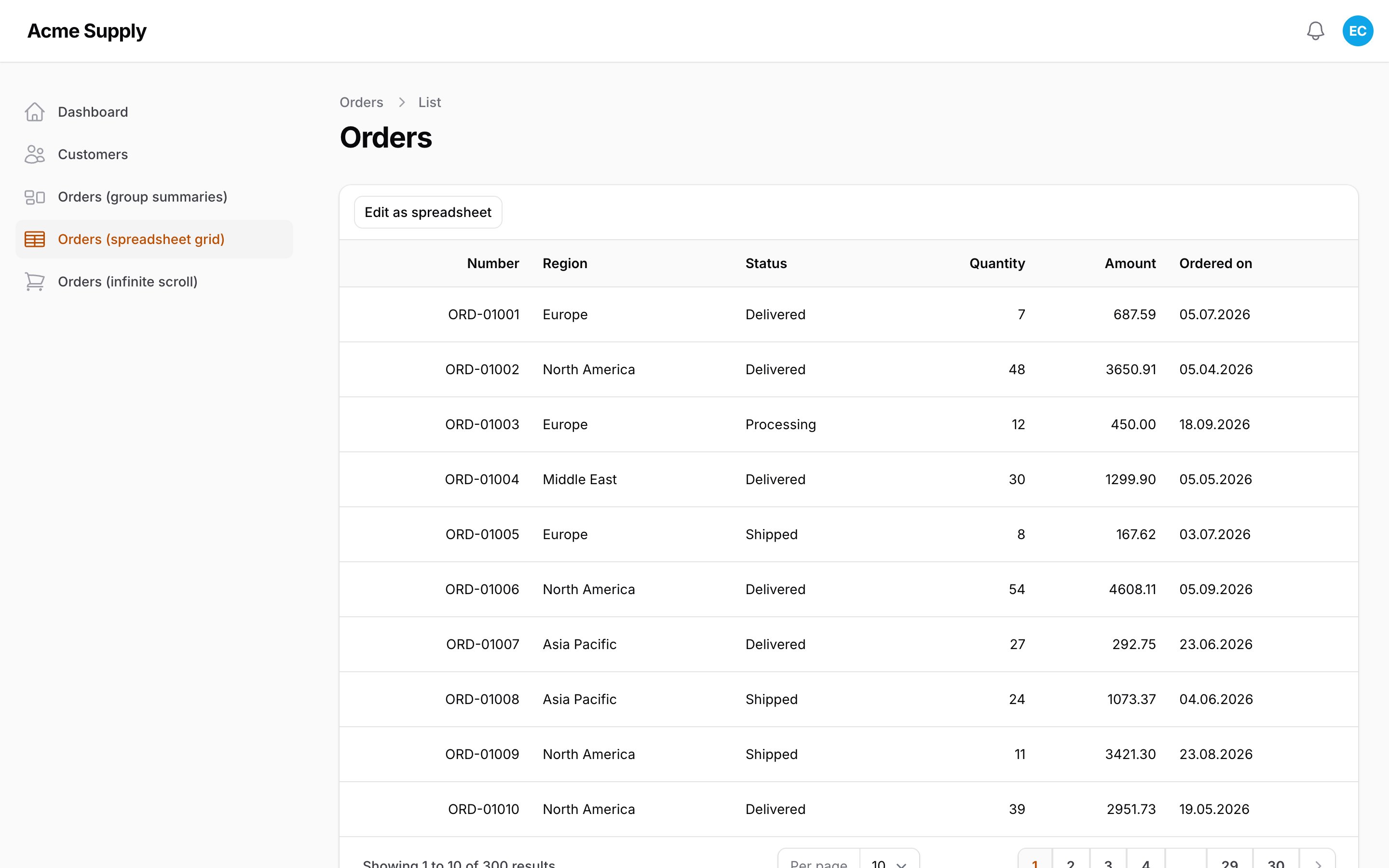Click the Edit as spreadsheet button
The width and height of the screenshot is (1389, 868).
click(x=428, y=212)
